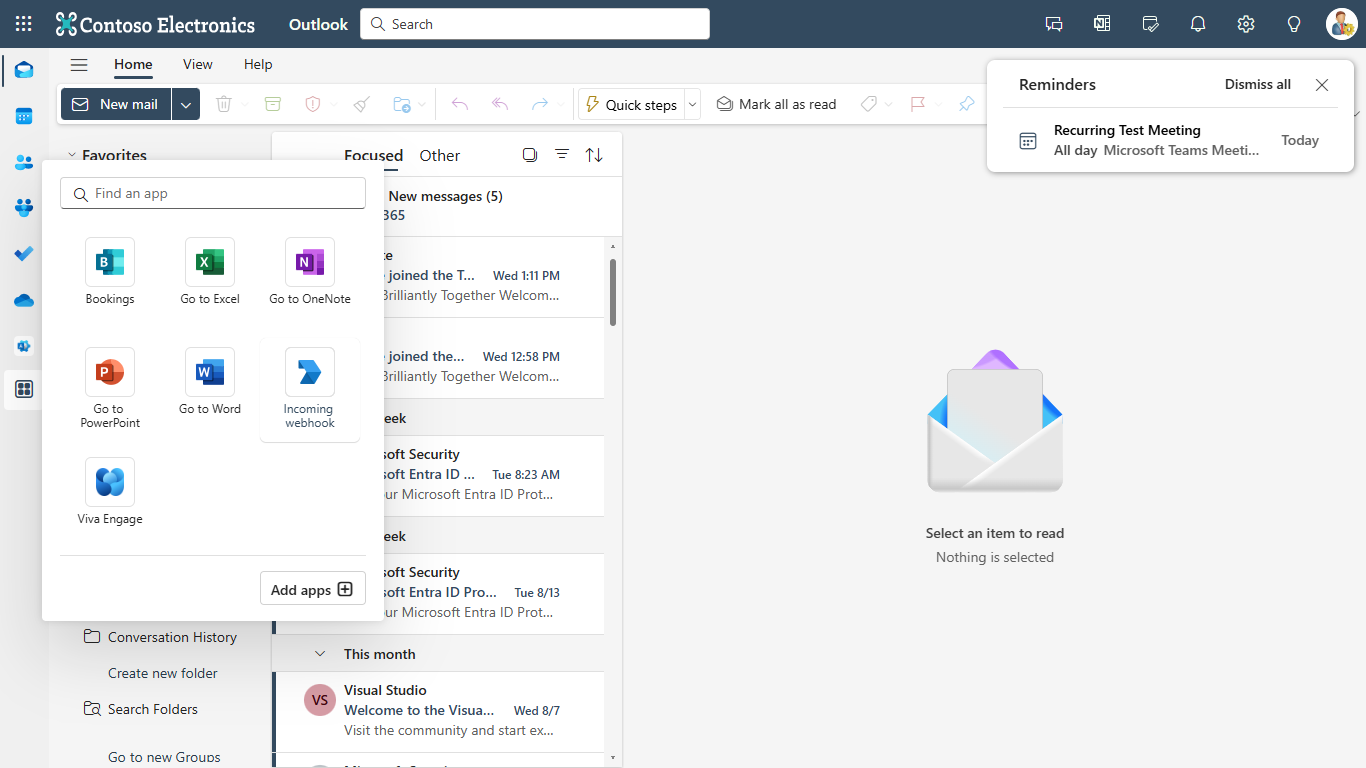Image resolution: width=1366 pixels, height=768 pixels.
Task: Open Calendar in the left app rail
Action: (24, 116)
